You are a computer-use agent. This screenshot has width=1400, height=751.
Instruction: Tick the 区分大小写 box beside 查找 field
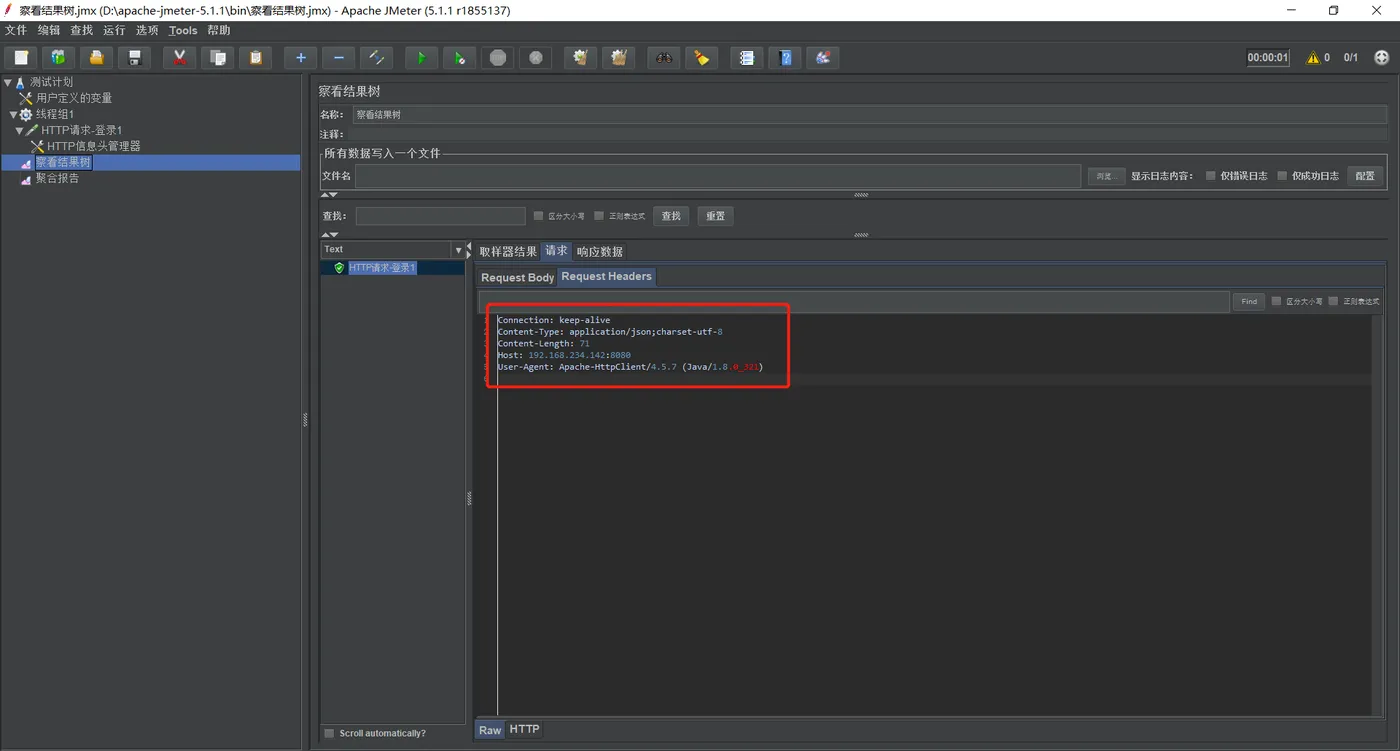[x=538, y=216]
